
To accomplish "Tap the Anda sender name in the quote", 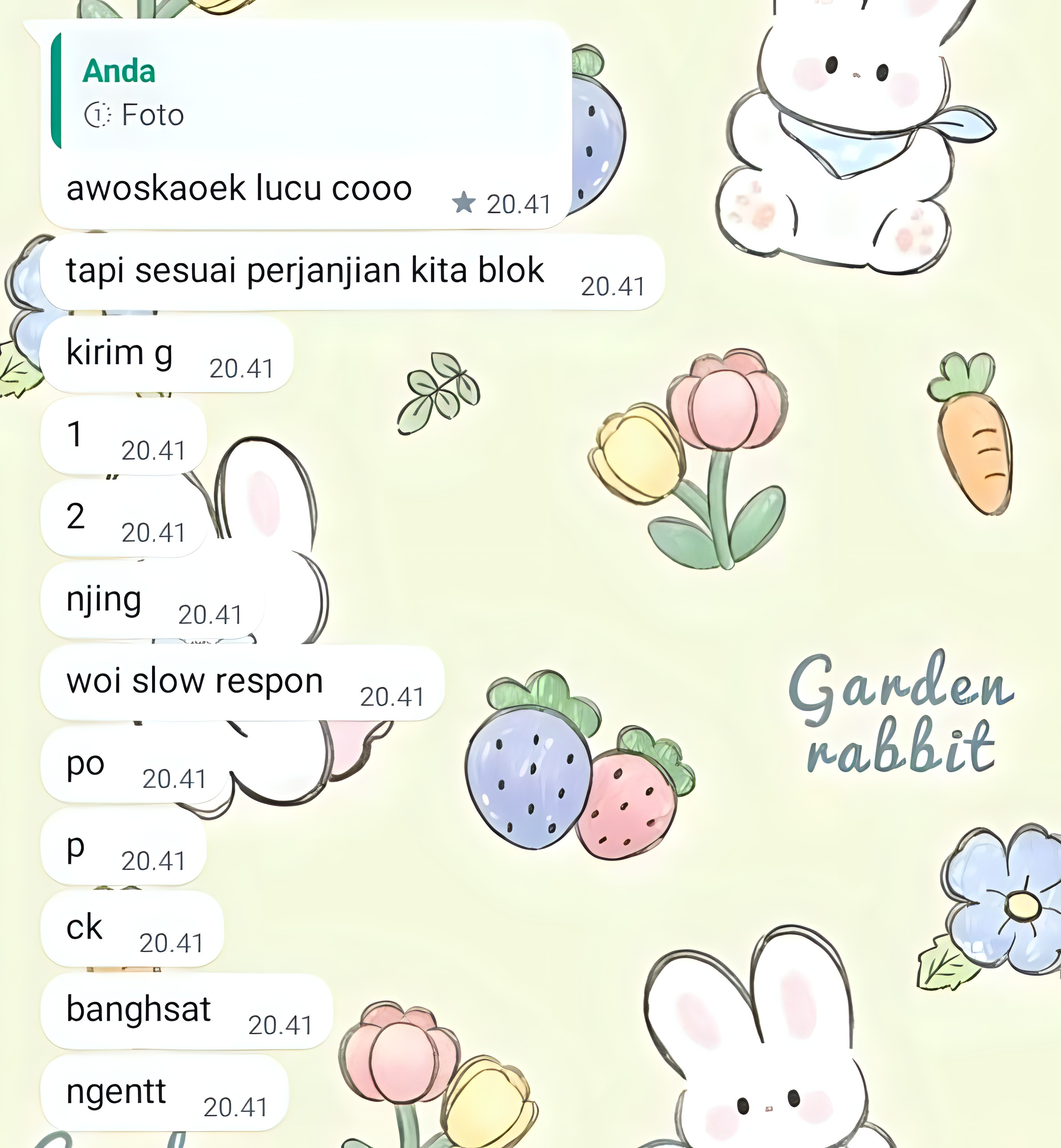I will pyautogui.click(x=119, y=71).
